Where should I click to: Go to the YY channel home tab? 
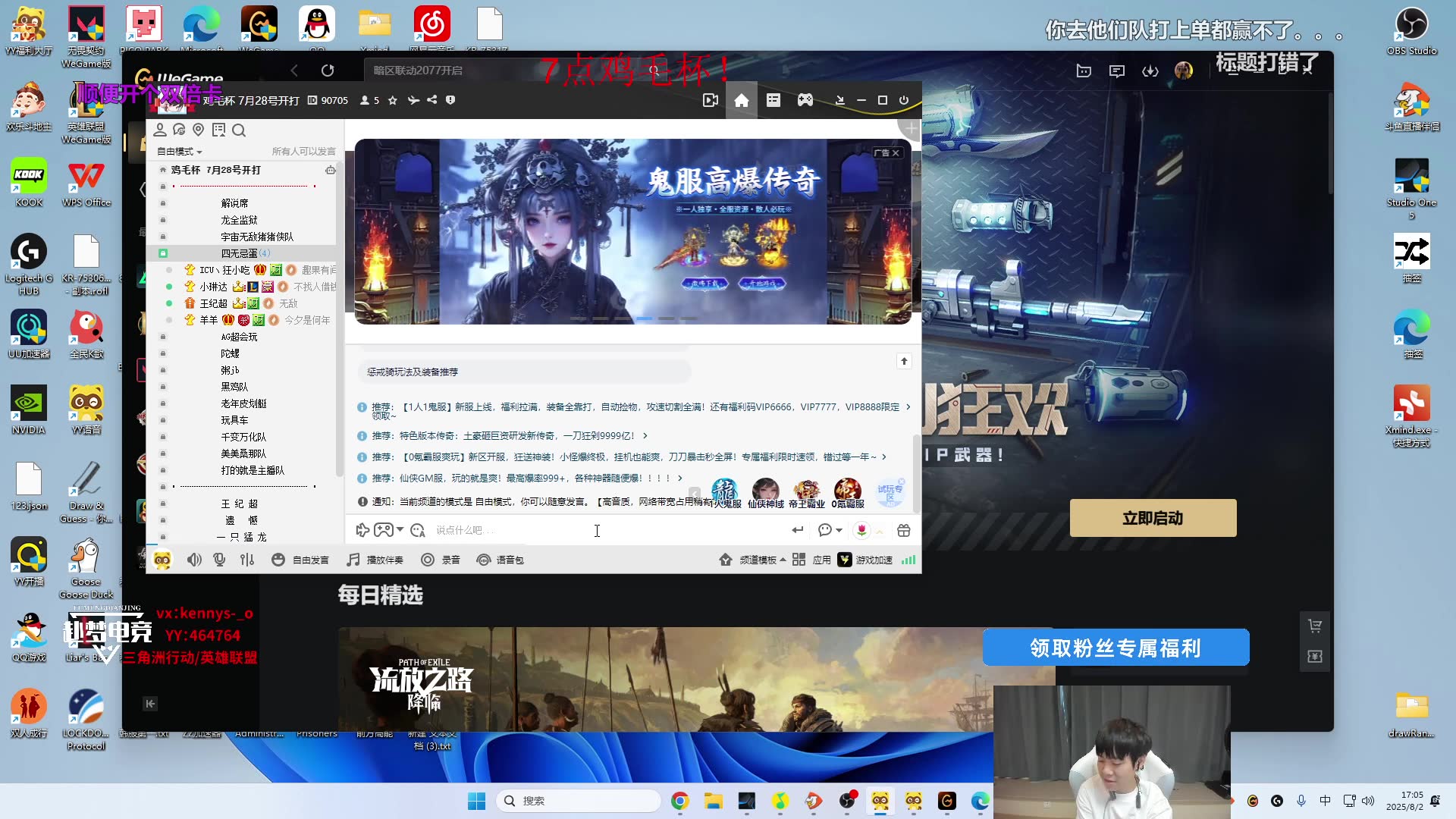click(742, 100)
